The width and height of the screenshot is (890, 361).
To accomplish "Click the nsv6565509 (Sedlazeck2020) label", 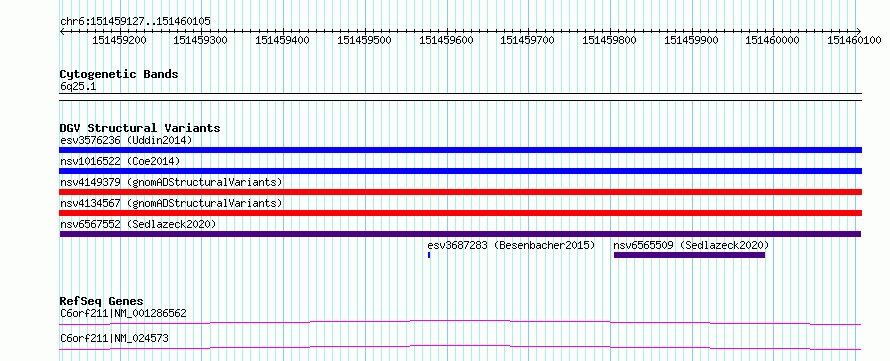I will (691, 245).
